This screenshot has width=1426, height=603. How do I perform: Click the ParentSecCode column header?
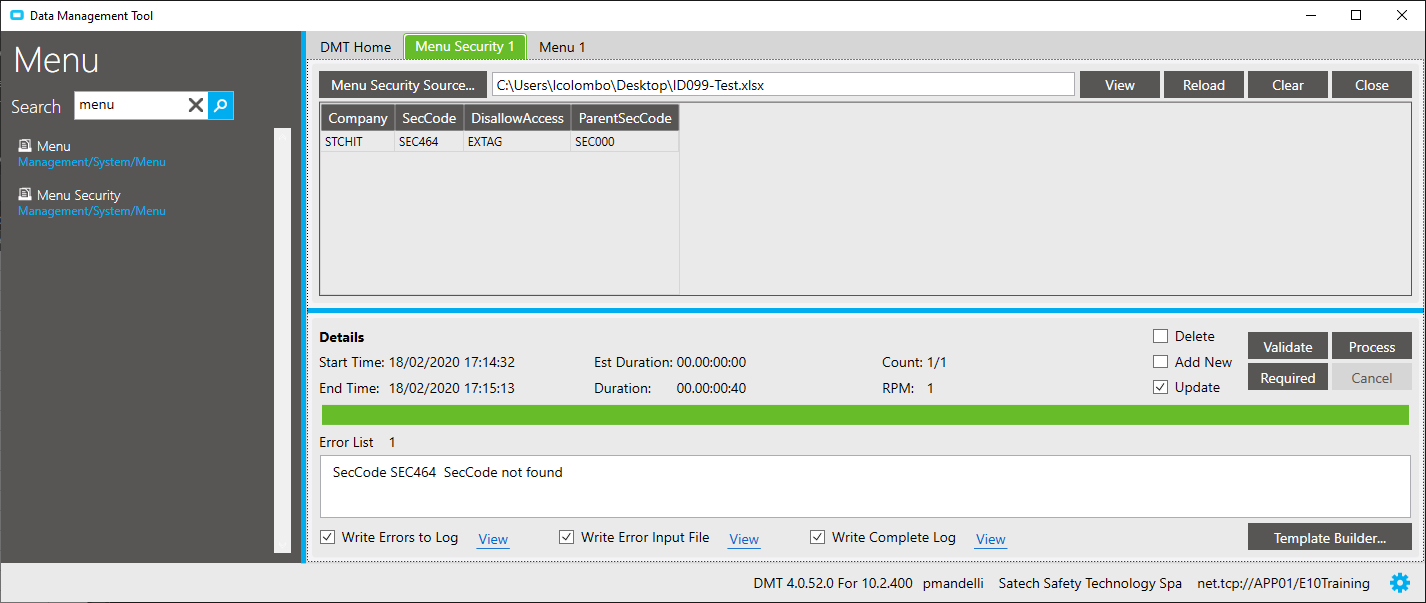click(625, 118)
